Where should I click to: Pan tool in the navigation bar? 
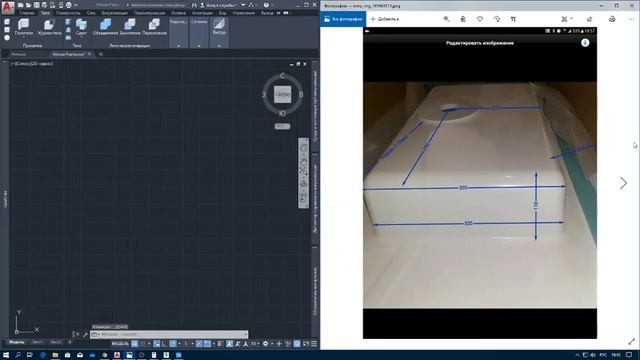pyautogui.click(x=303, y=161)
